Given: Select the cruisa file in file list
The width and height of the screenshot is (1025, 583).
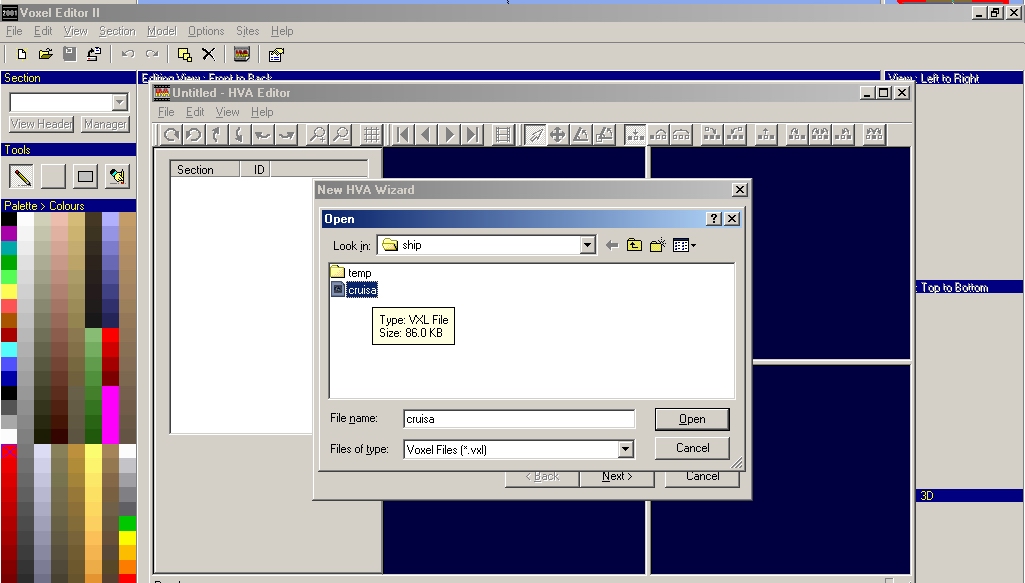Looking at the screenshot, I should [354, 290].
